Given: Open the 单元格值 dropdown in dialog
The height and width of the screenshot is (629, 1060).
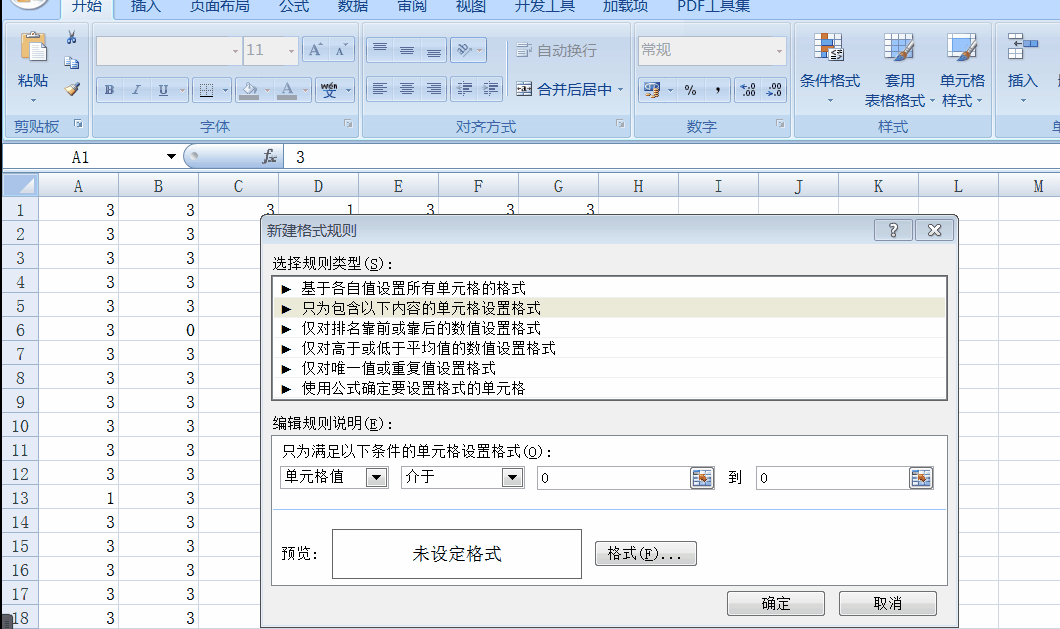Looking at the screenshot, I should tap(377, 478).
